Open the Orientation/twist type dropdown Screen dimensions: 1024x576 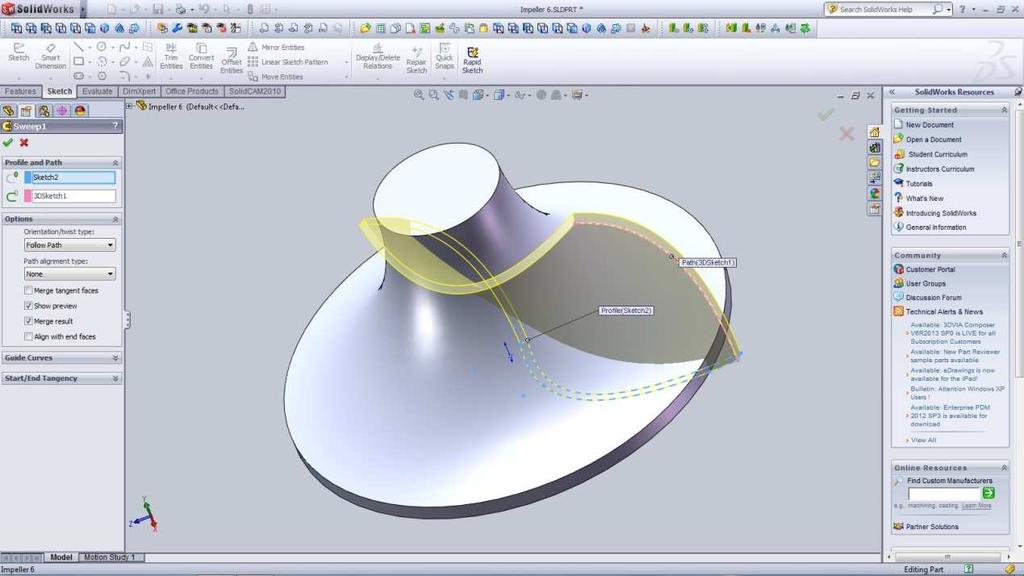click(x=70, y=245)
